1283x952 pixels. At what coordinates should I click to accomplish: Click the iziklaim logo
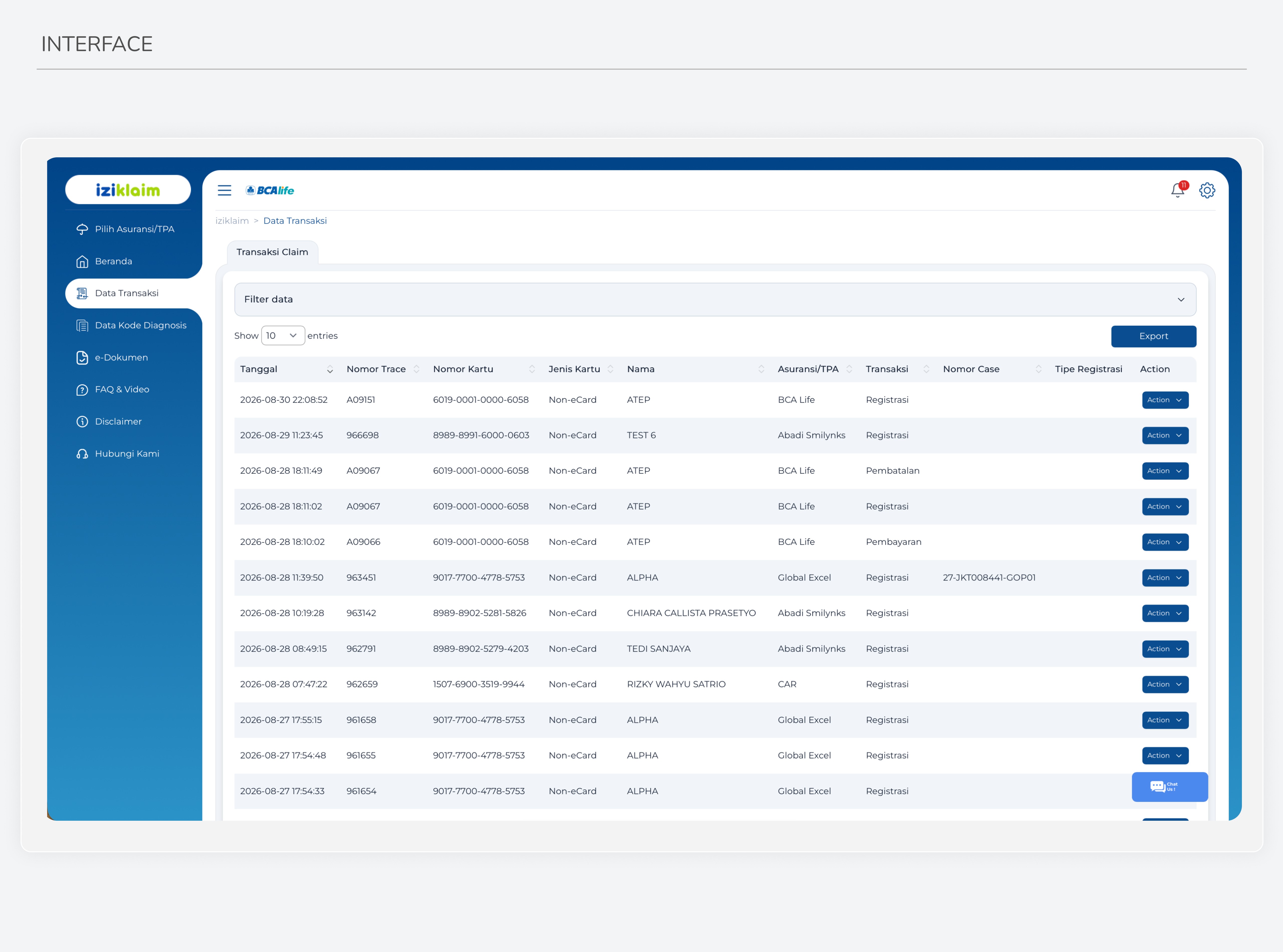point(128,190)
